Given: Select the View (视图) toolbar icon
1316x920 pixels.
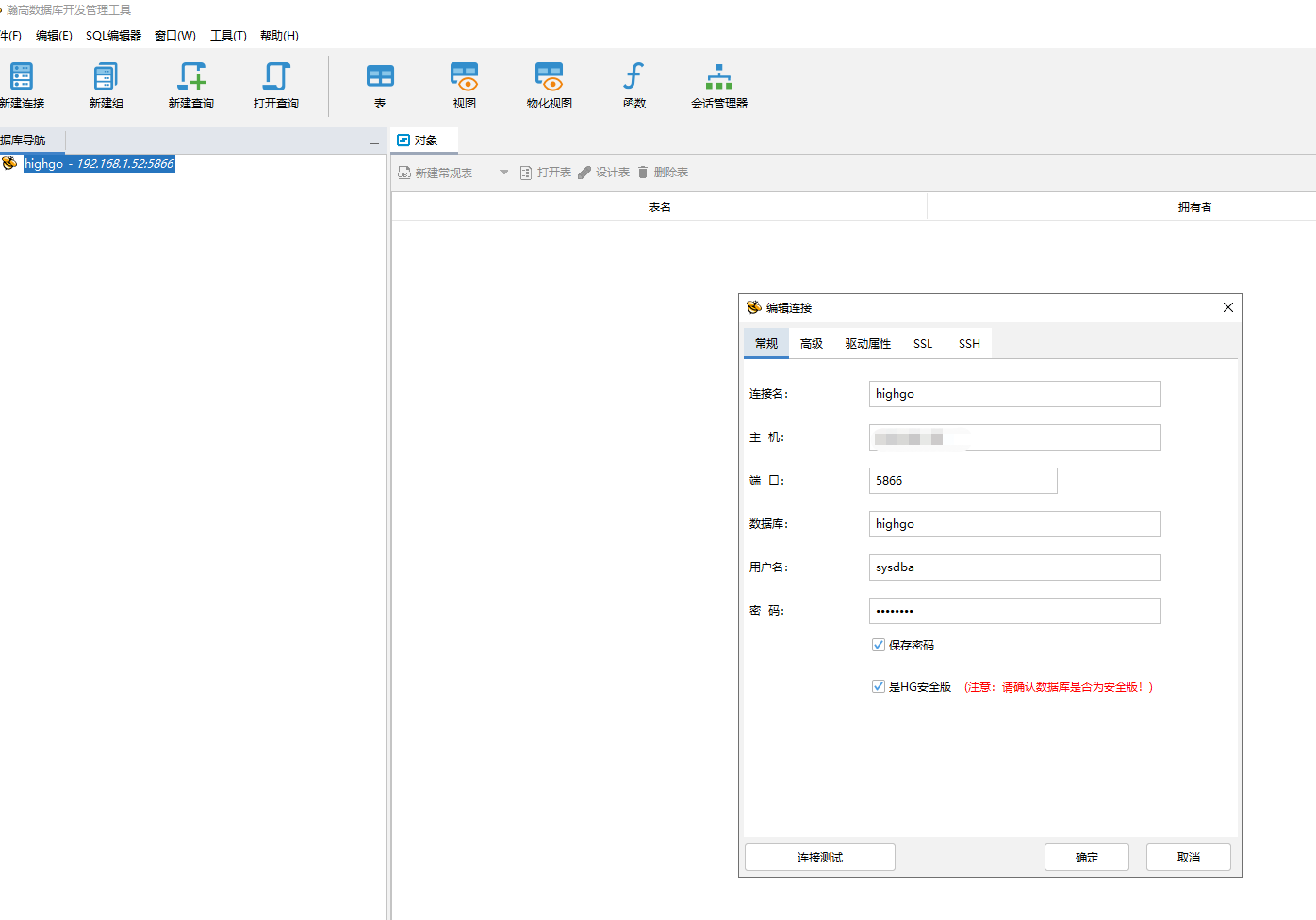Looking at the screenshot, I should click(x=465, y=76).
